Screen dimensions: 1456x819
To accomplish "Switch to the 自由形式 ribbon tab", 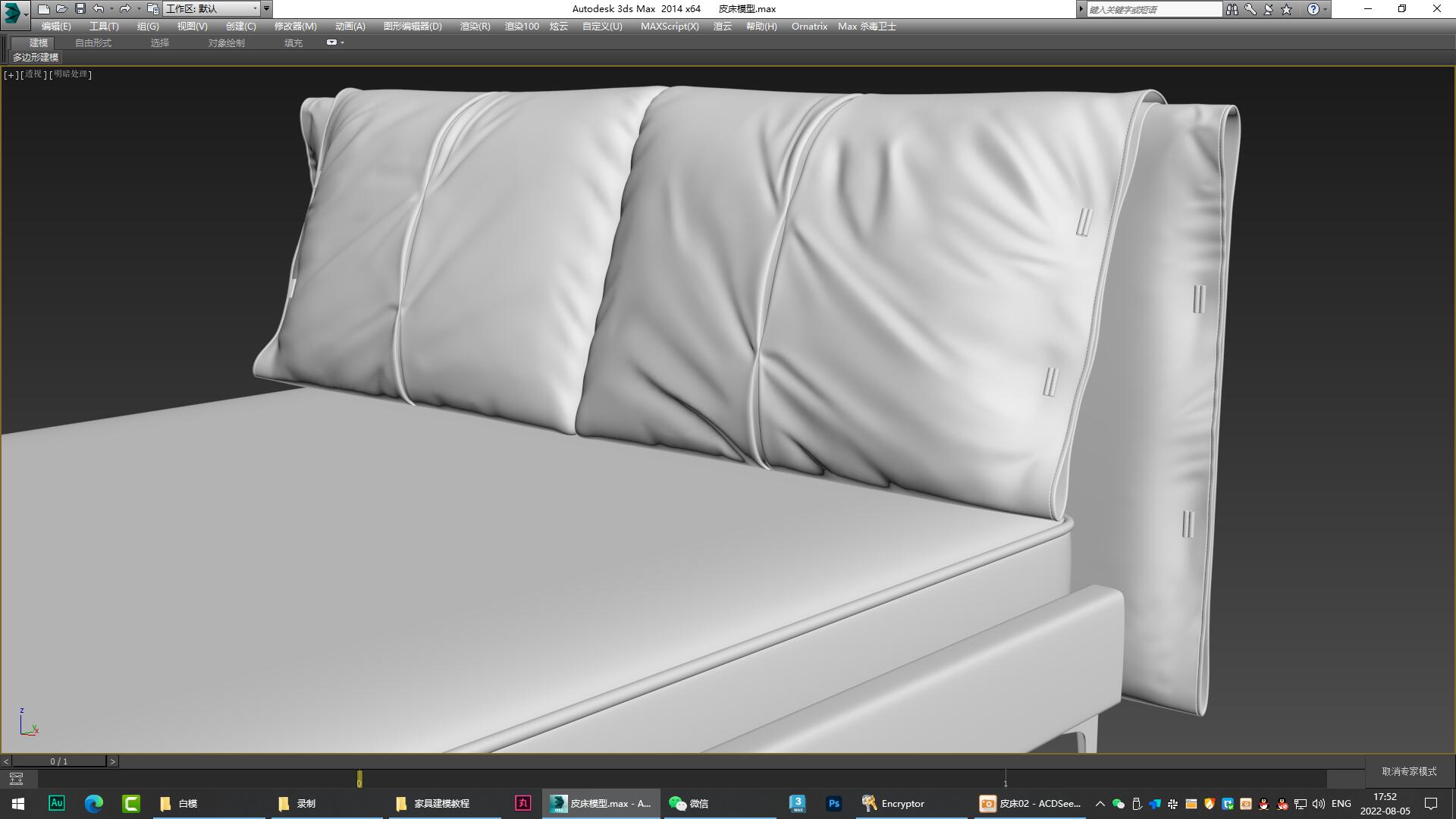I will tap(94, 42).
